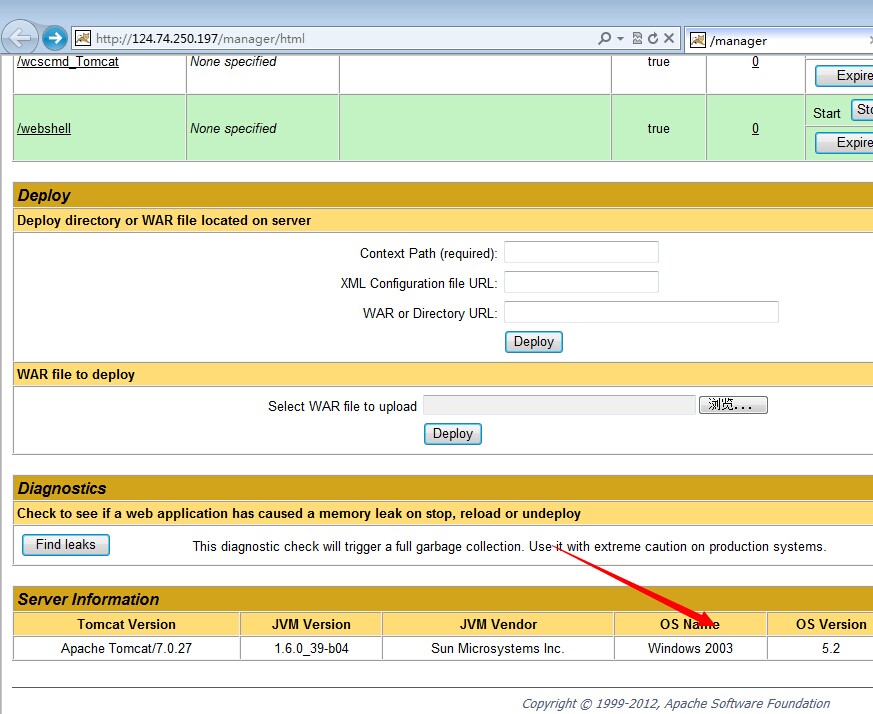Image resolution: width=873 pixels, height=714 pixels.
Task: Click the compatibility view icon
Action: (x=637, y=38)
